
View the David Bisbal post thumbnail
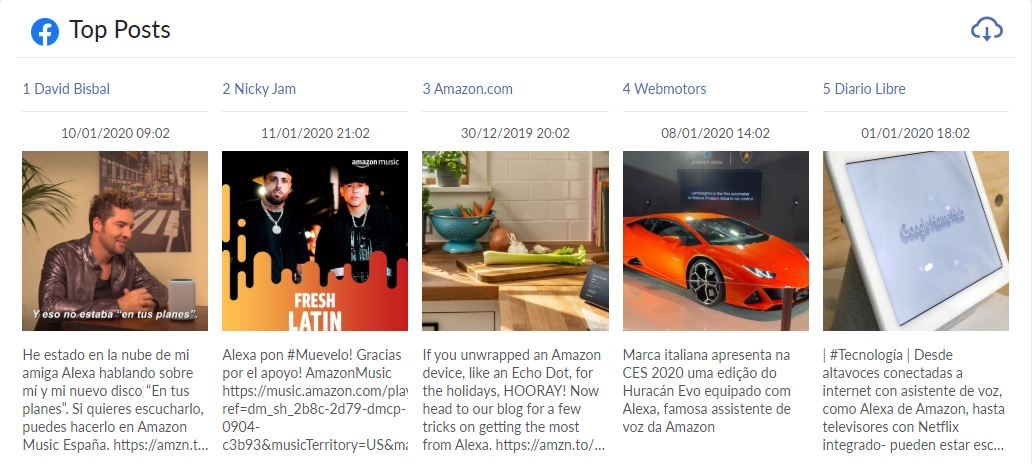[x=115, y=241]
